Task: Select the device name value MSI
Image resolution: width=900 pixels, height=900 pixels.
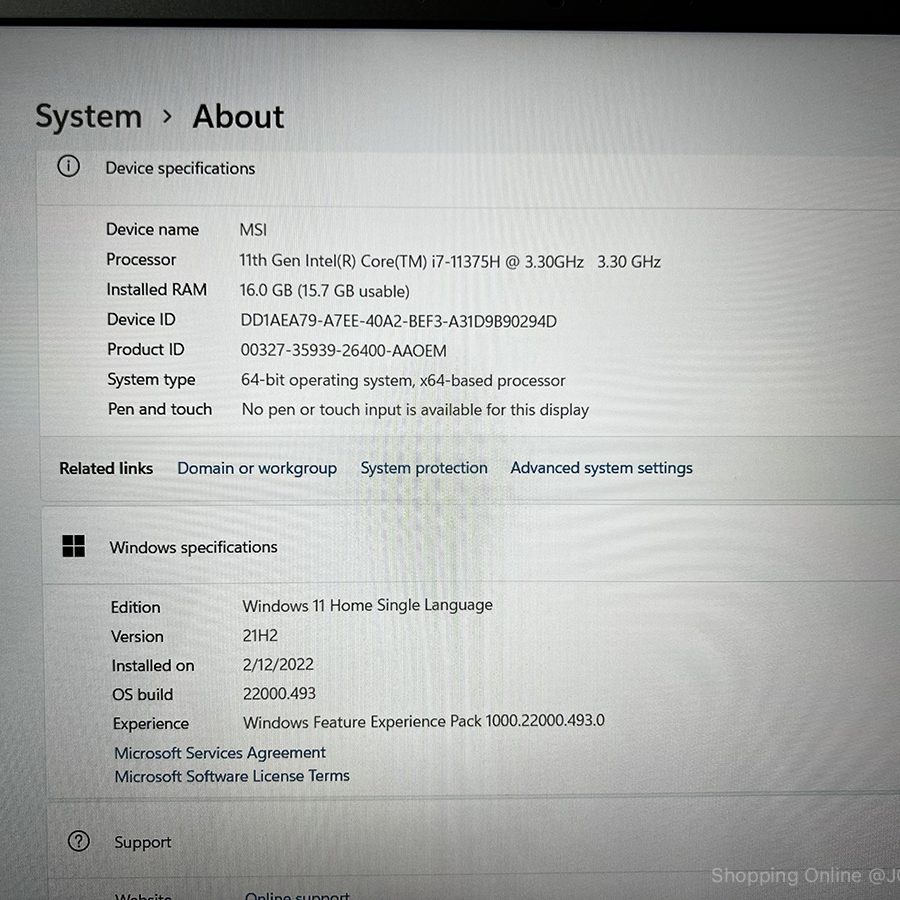Action: tap(253, 230)
